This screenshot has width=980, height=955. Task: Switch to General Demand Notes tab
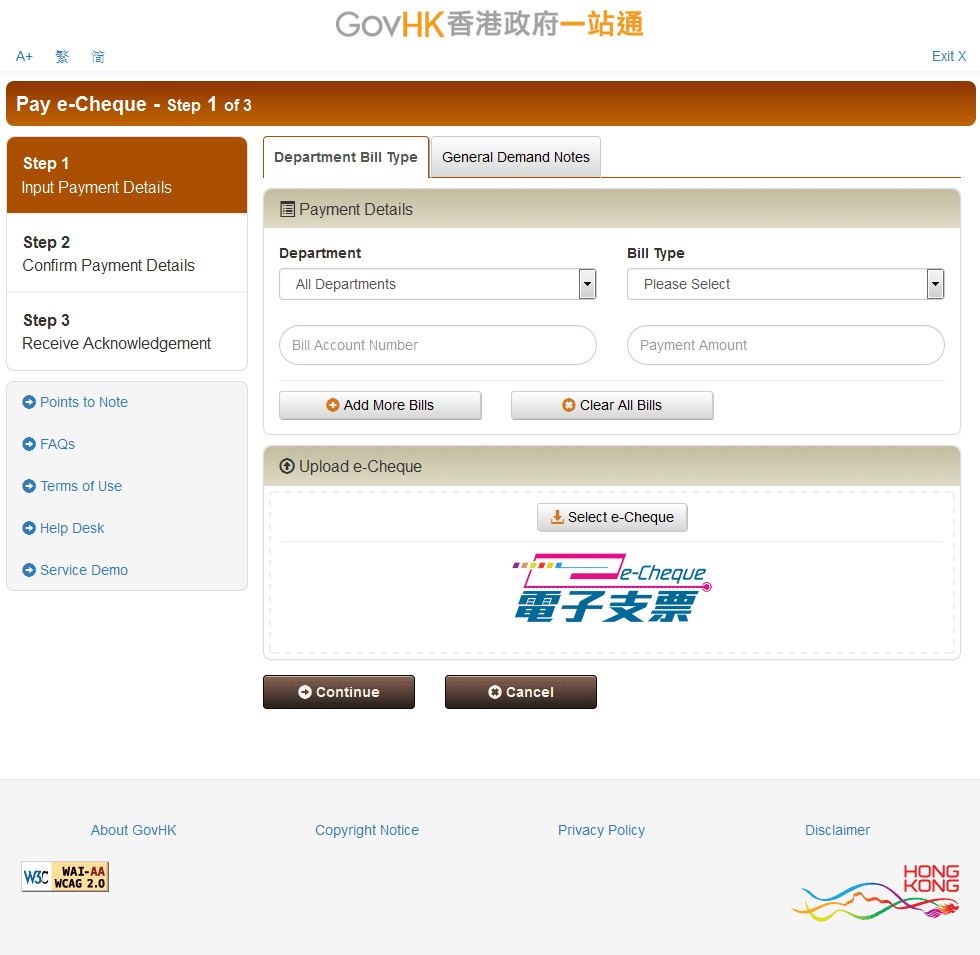tap(516, 158)
